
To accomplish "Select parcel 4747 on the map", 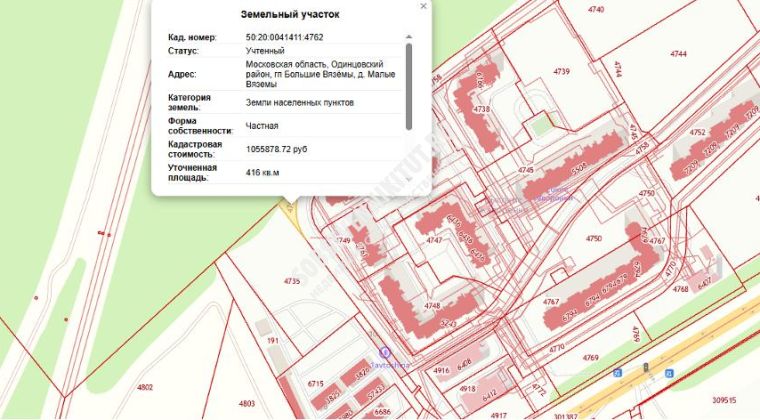I will (434, 240).
